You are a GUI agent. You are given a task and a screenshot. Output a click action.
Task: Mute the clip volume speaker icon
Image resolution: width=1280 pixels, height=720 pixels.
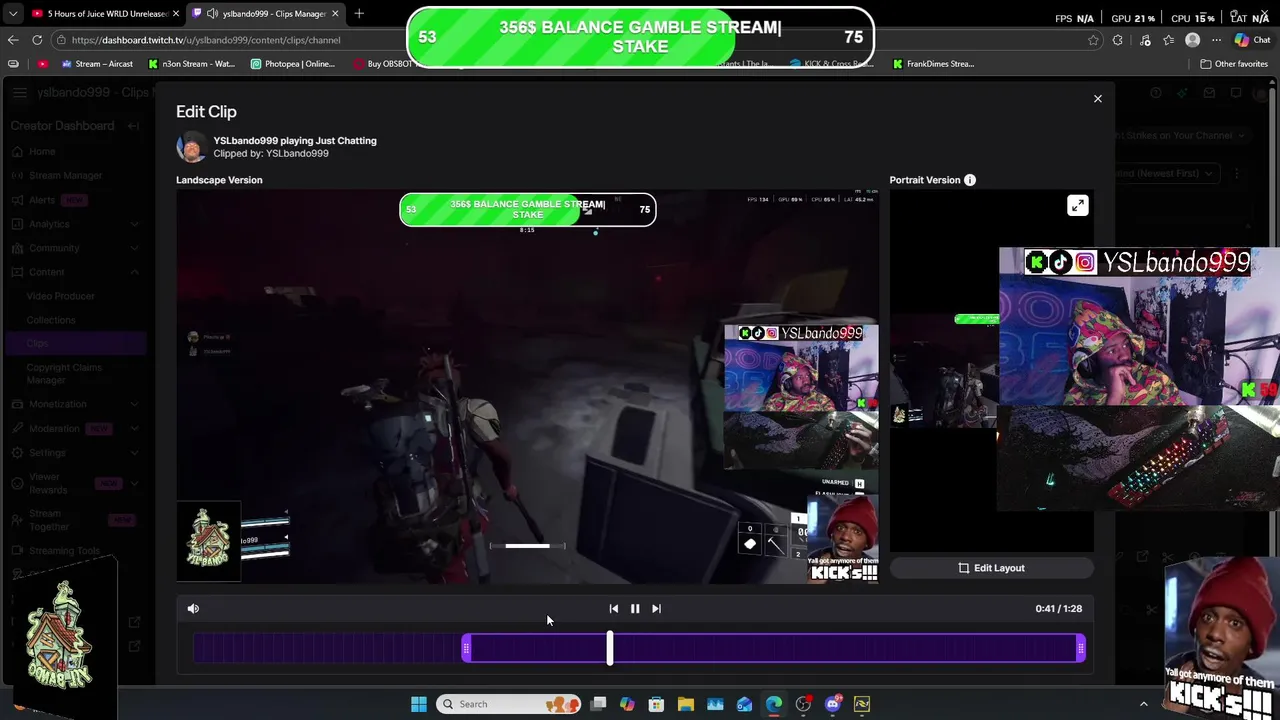[x=193, y=608]
